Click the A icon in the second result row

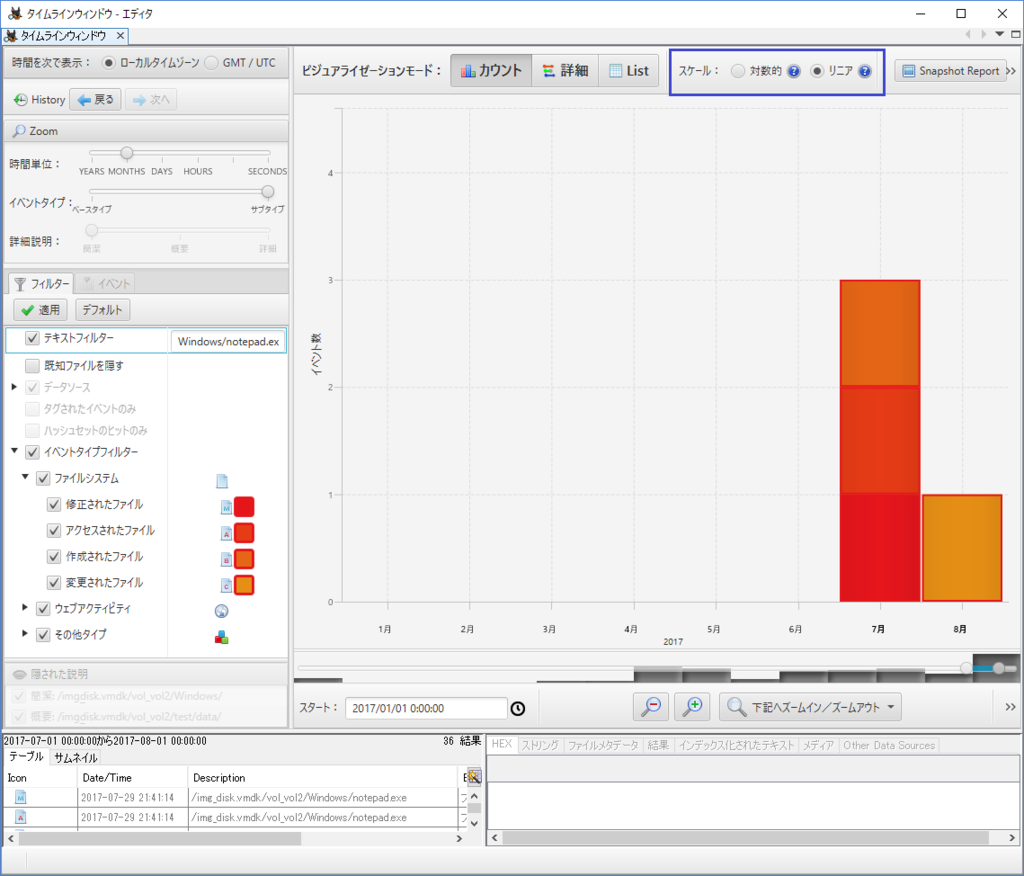[x=21, y=817]
